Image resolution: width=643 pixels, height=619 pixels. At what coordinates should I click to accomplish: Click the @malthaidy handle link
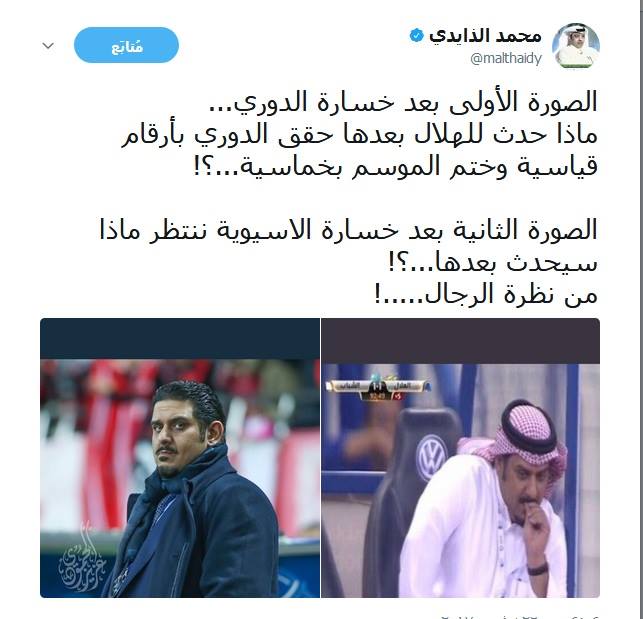coord(506,59)
